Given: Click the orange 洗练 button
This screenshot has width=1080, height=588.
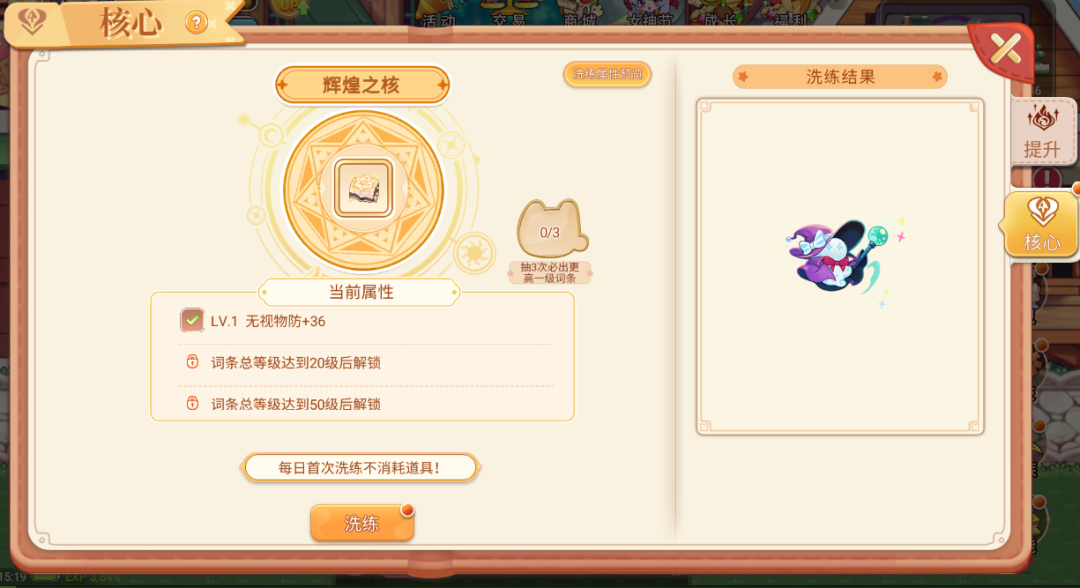Looking at the screenshot, I should pyautogui.click(x=362, y=523).
